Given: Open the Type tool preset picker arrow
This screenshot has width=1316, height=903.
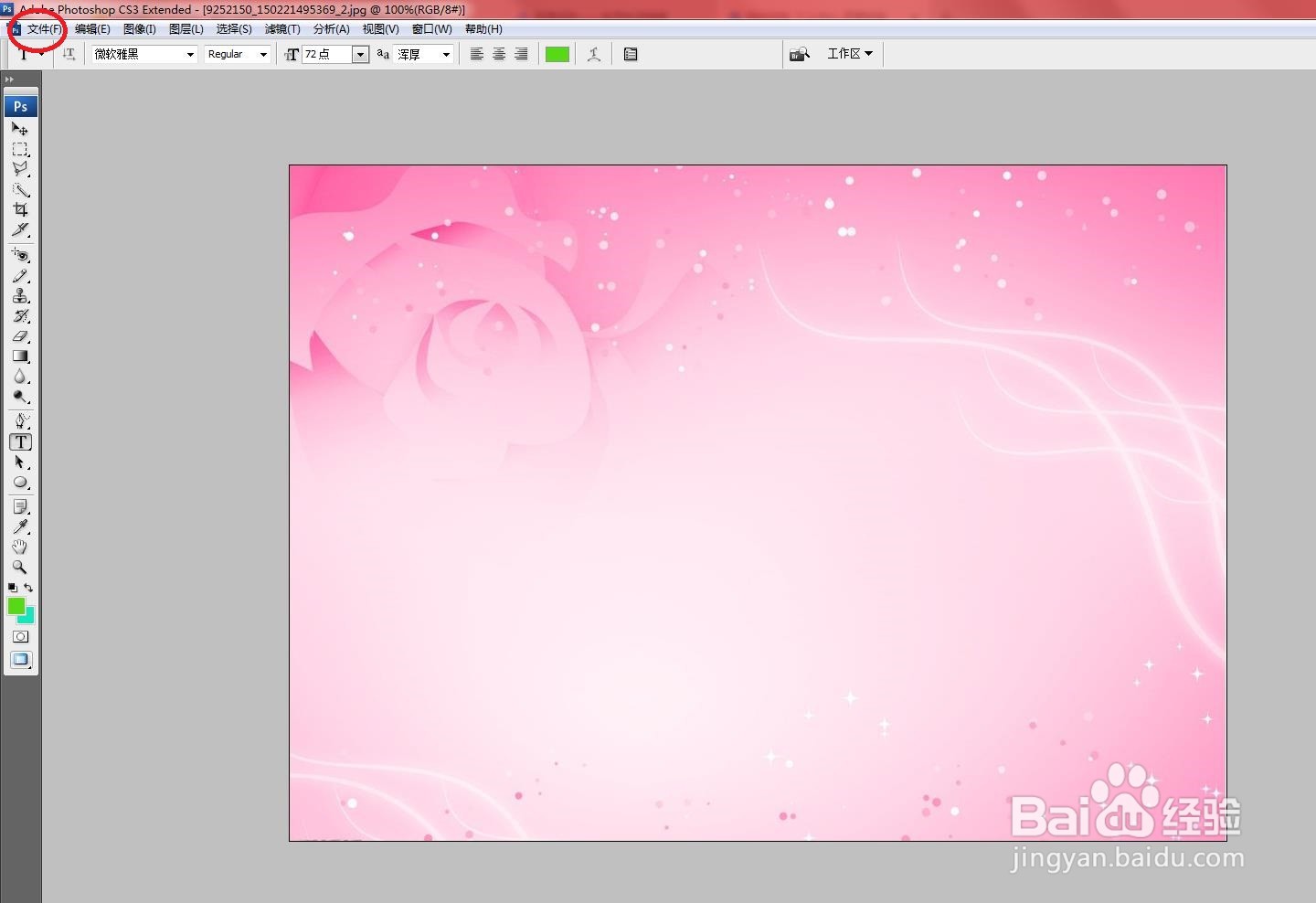Looking at the screenshot, I should (41, 54).
